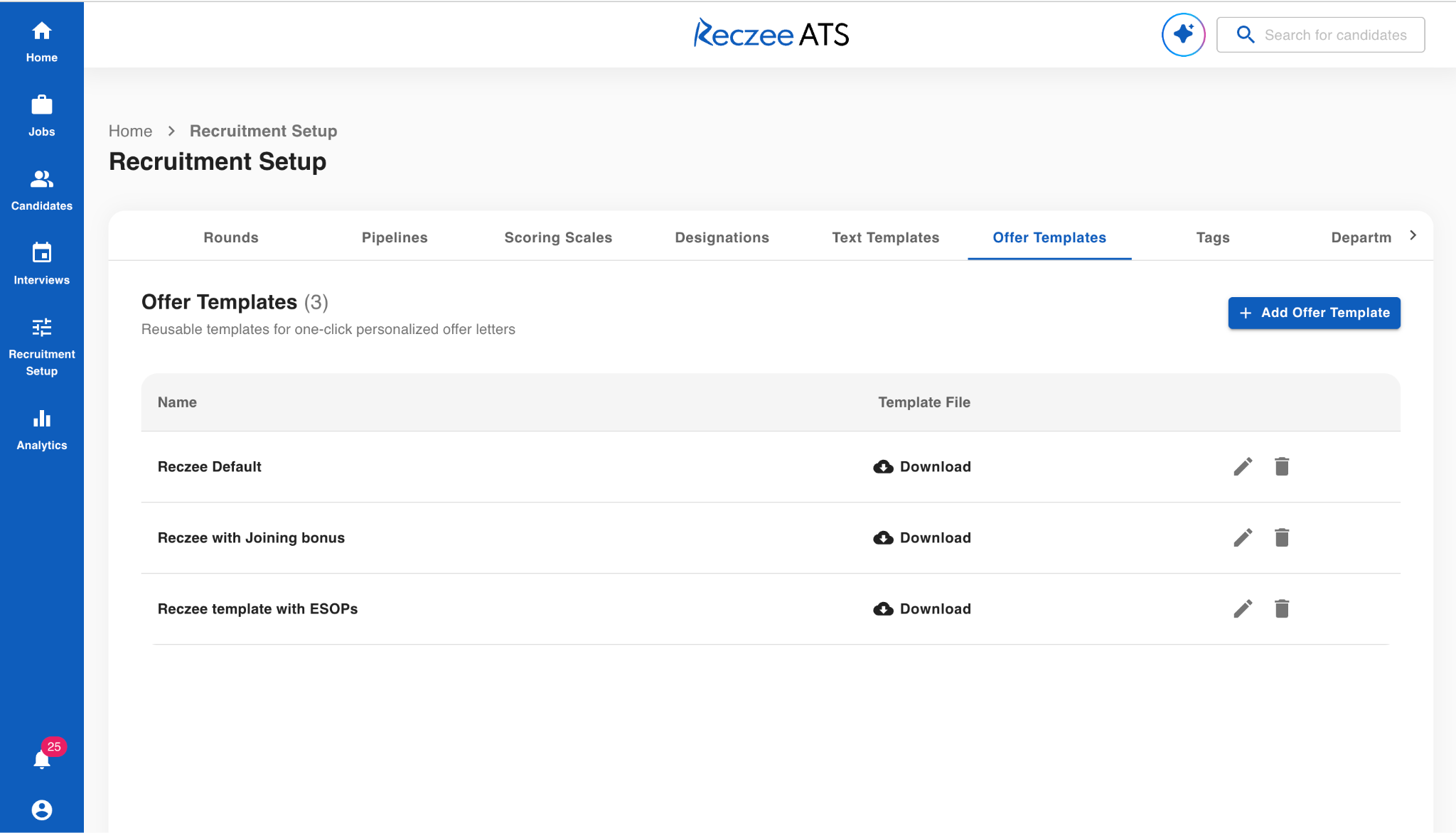This screenshot has width=1456, height=833.
Task: Download Reczee template with ESOPs file
Action: click(x=921, y=608)
